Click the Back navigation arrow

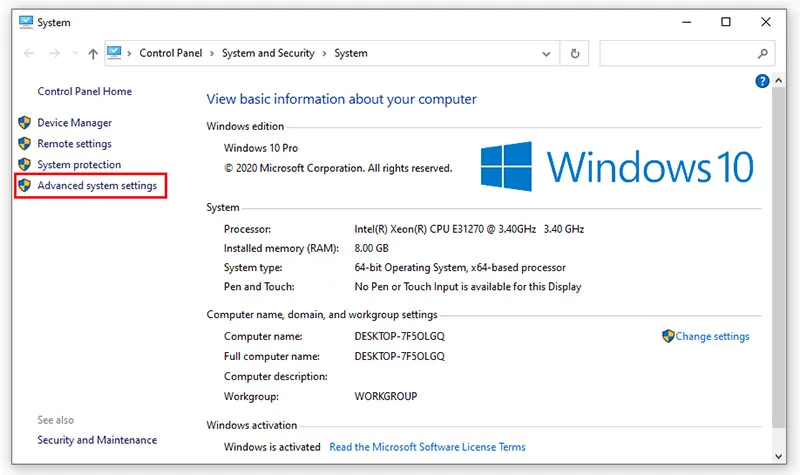click(x=29, y=53)
